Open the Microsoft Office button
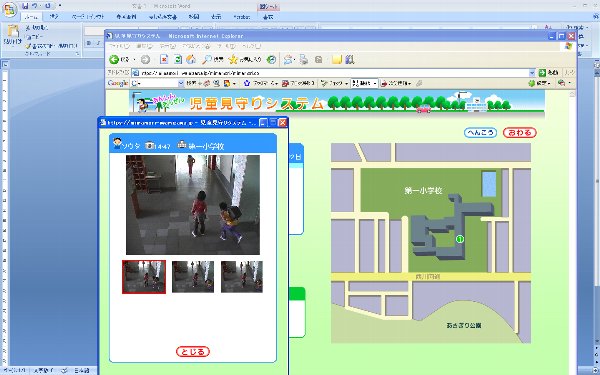The width and height of the screenshot is (600, 375). 9,9
